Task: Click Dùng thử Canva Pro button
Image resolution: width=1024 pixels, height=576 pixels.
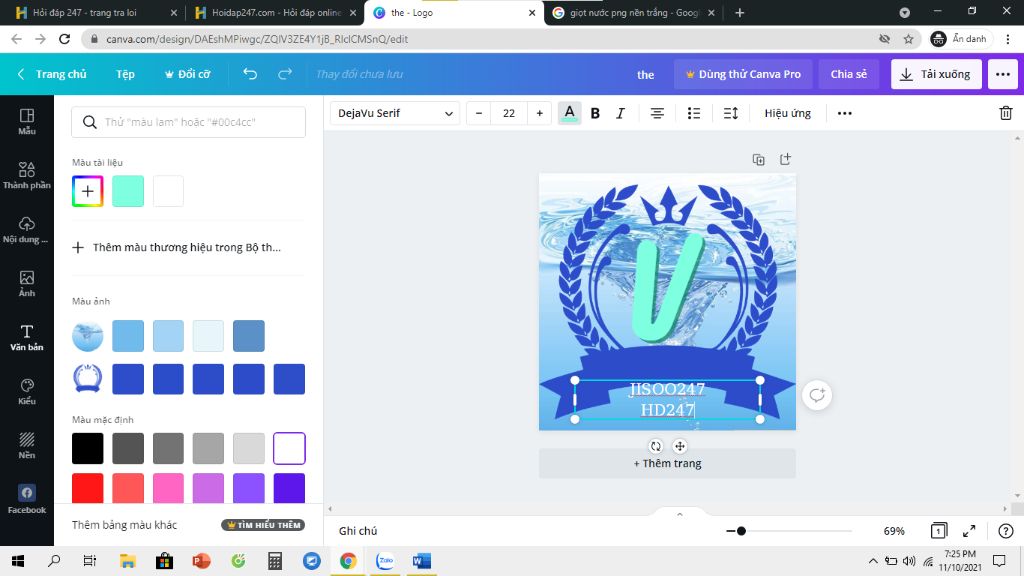Action: [x=743, y=74]
